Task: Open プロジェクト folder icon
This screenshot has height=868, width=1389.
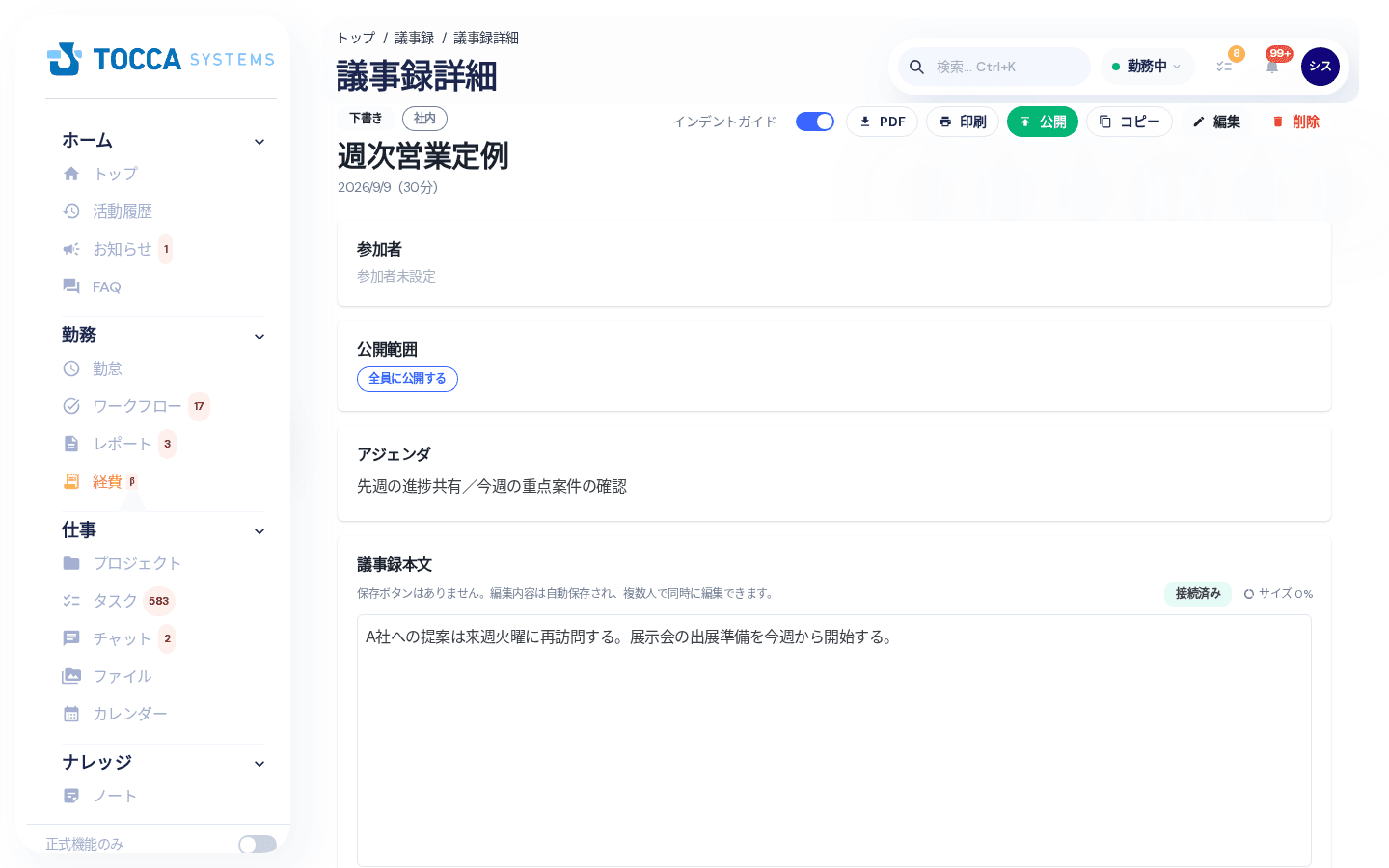Action: (71, 563)
